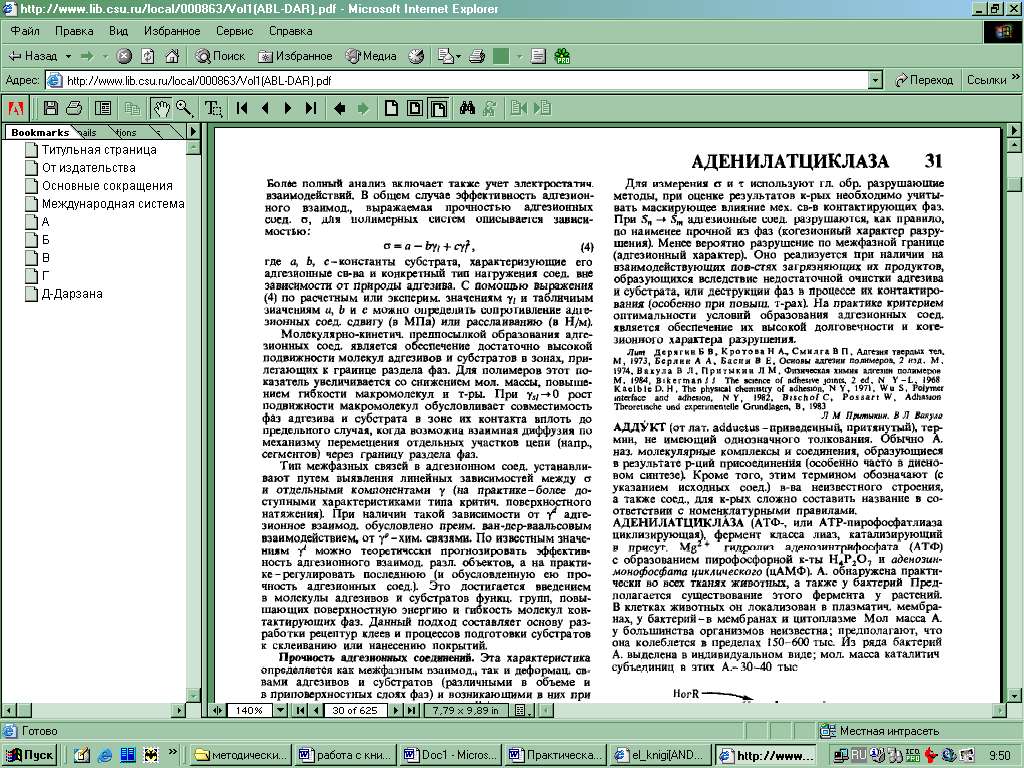Go to last page in Acrobat toolbar
Screen dimensions: 1024x768
pos(311,108)
